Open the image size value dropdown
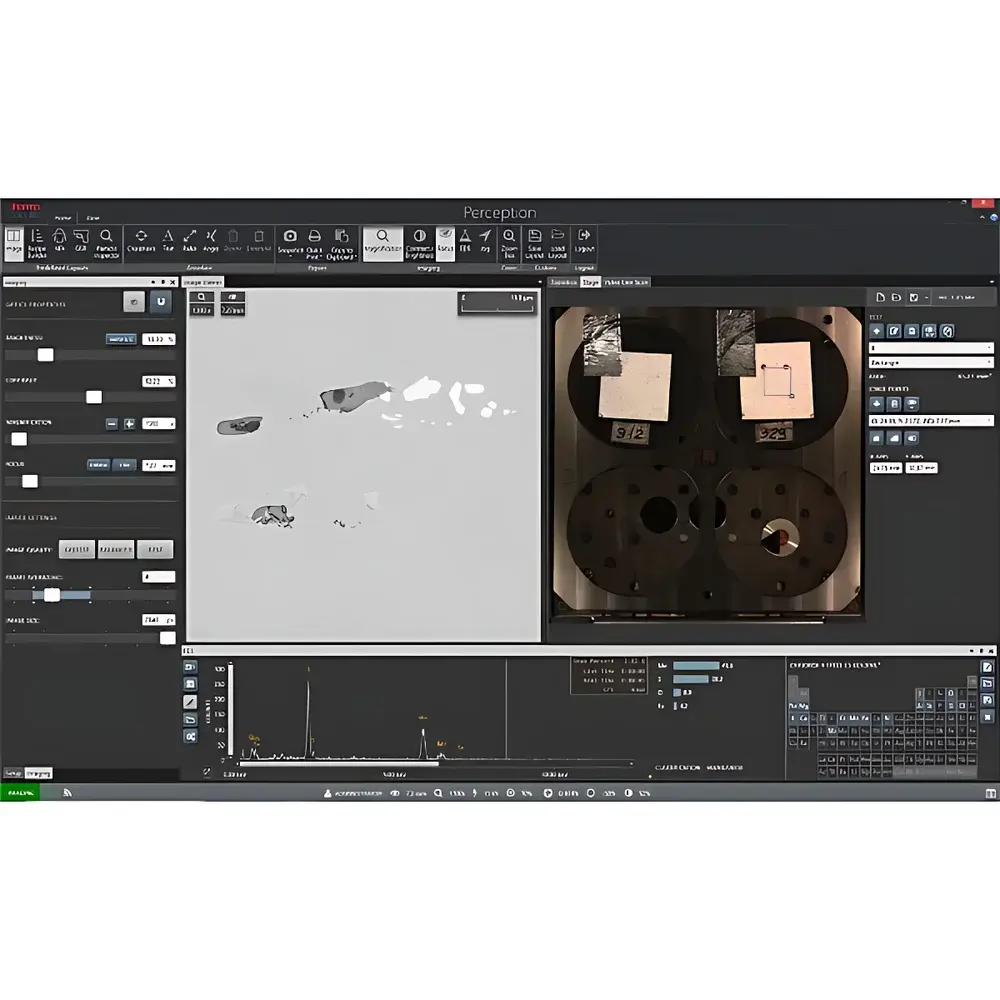 click(x=159, y=620)
